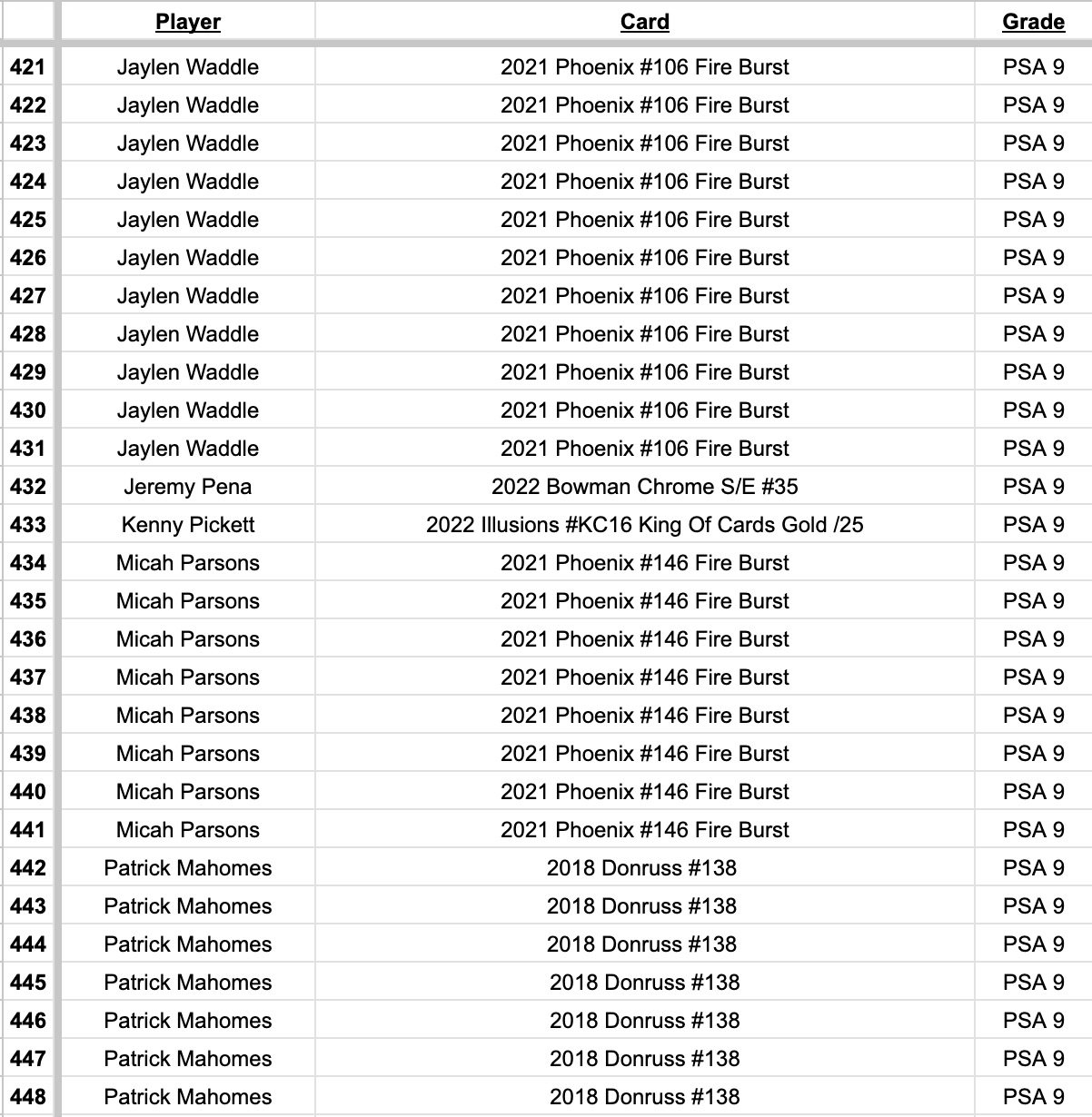Click the Card column header
Screen dimensions: 1092x1117
click(644, 22)
